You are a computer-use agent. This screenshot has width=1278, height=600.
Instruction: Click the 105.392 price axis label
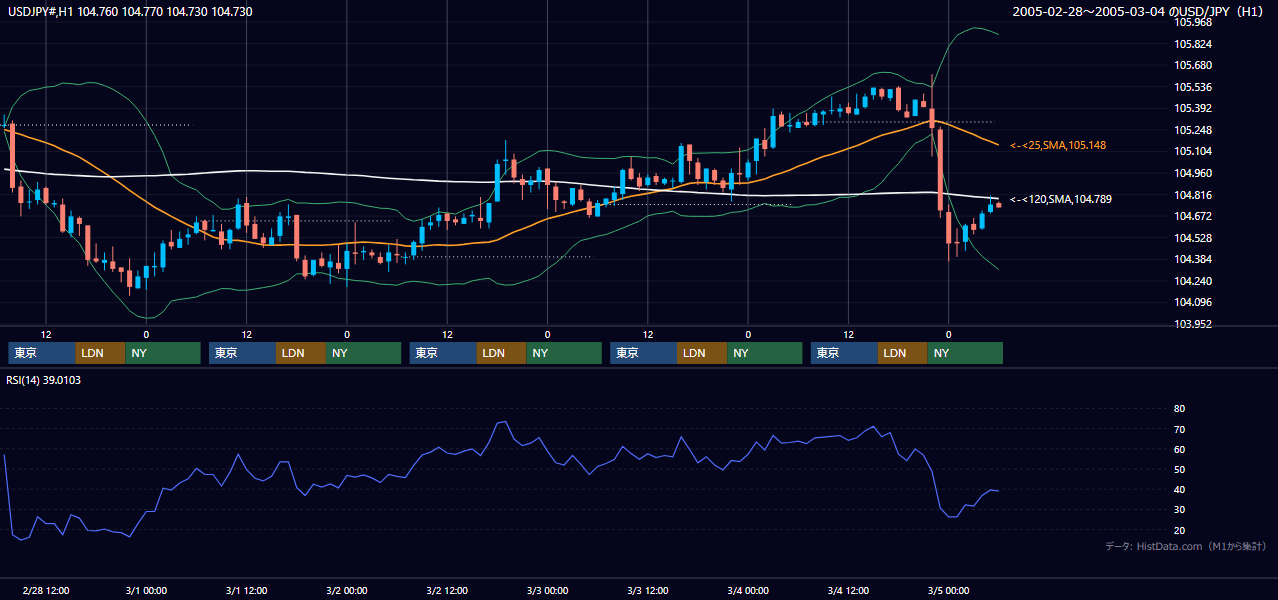point(1193,108)
